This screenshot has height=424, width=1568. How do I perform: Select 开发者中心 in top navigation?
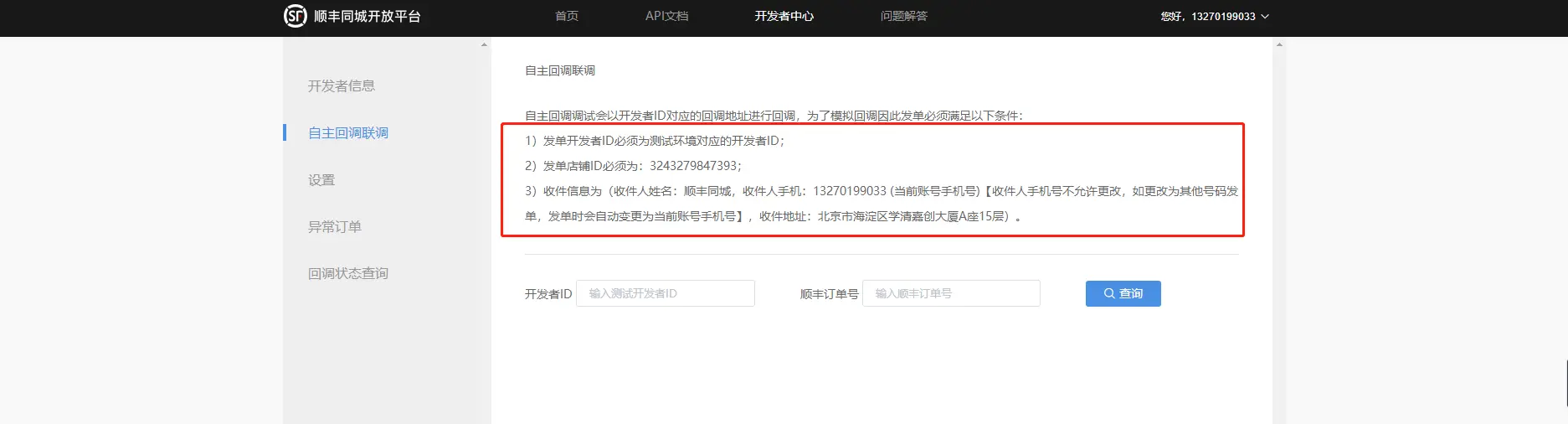784,16
